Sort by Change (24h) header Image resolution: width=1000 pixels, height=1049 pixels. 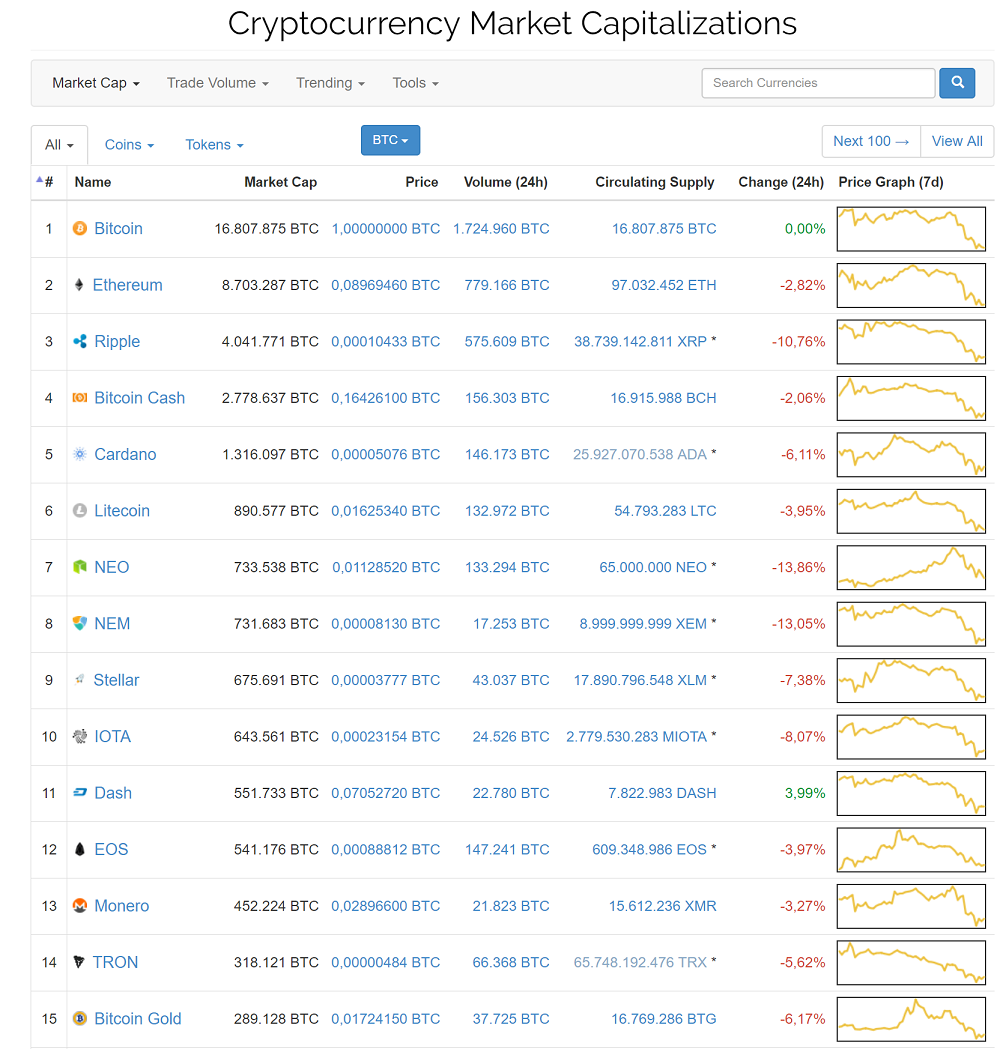point(781,182)
